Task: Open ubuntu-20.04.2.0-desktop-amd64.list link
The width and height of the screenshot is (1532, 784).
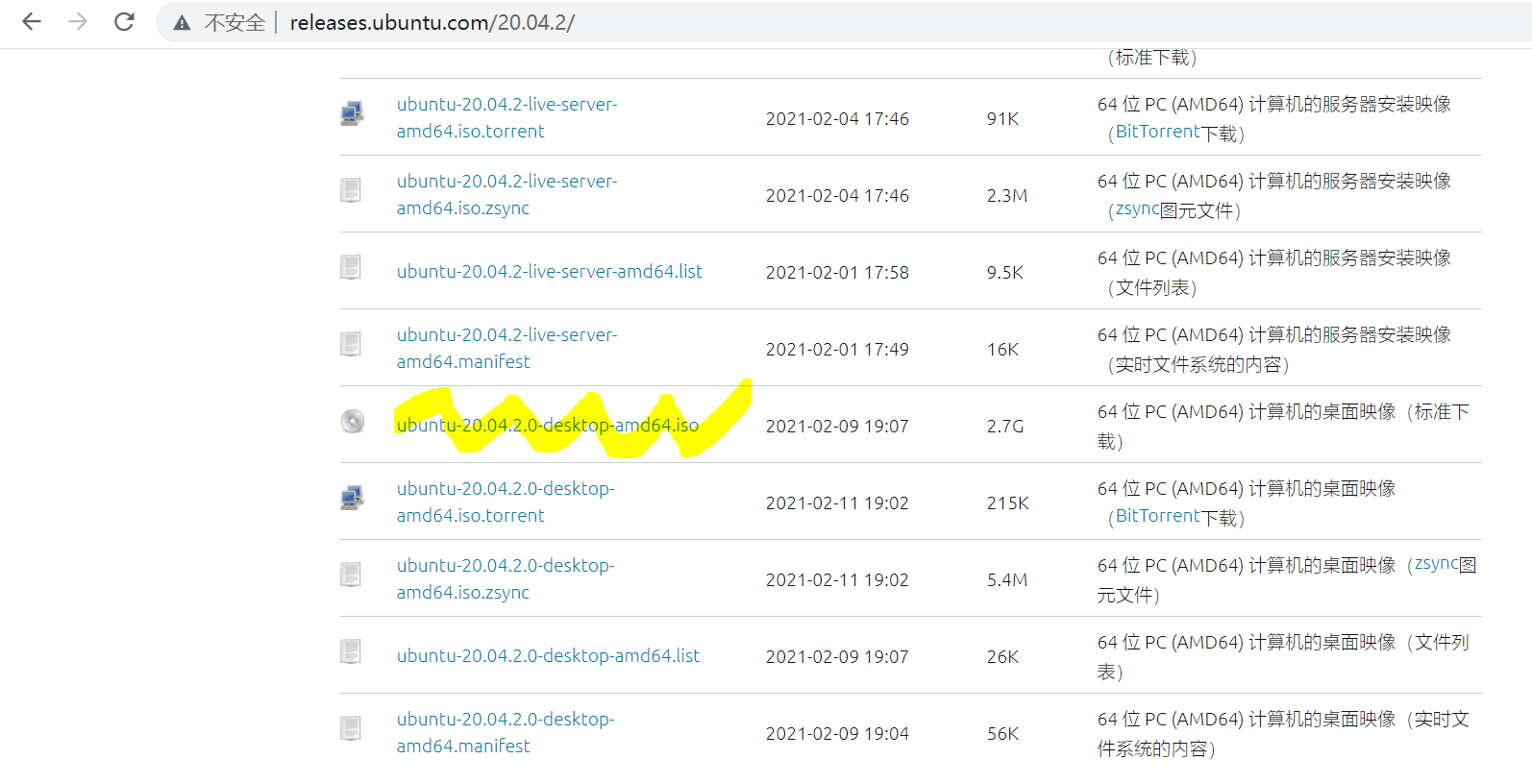Action: (x=548, y=656)
